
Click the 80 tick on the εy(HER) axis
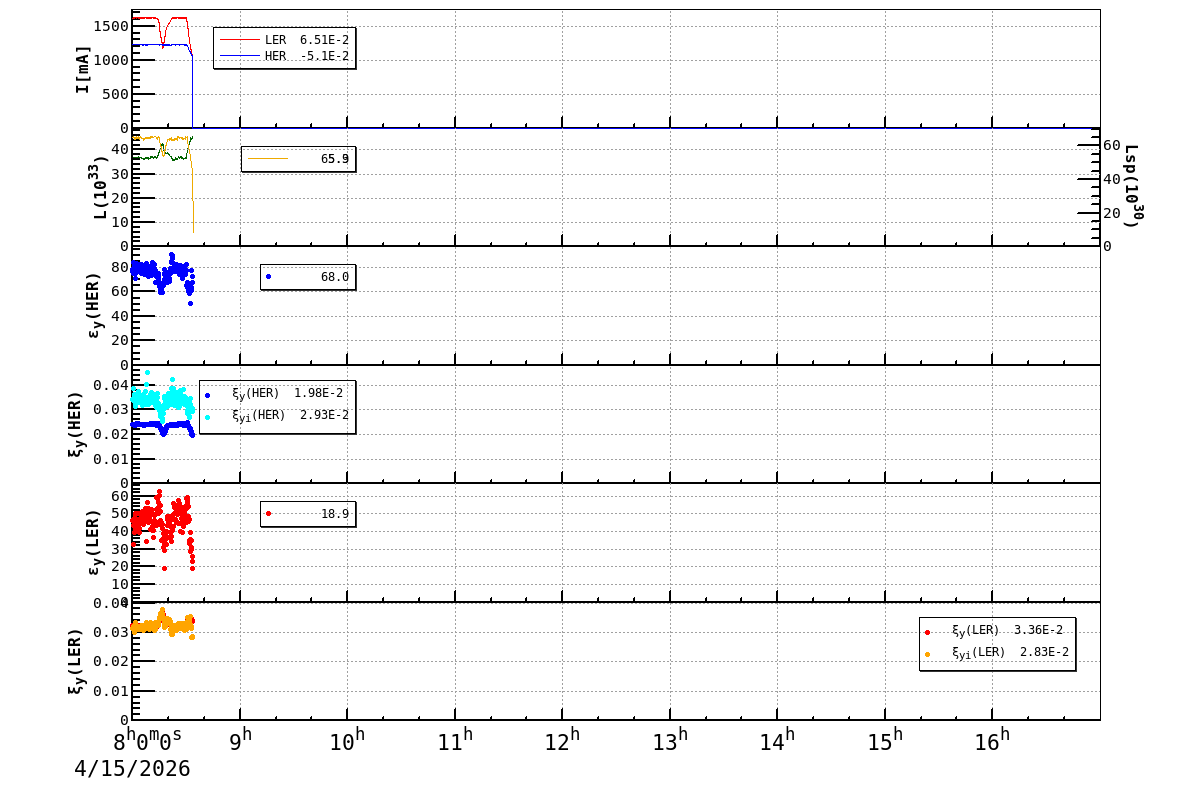click(x=119, y=267)
